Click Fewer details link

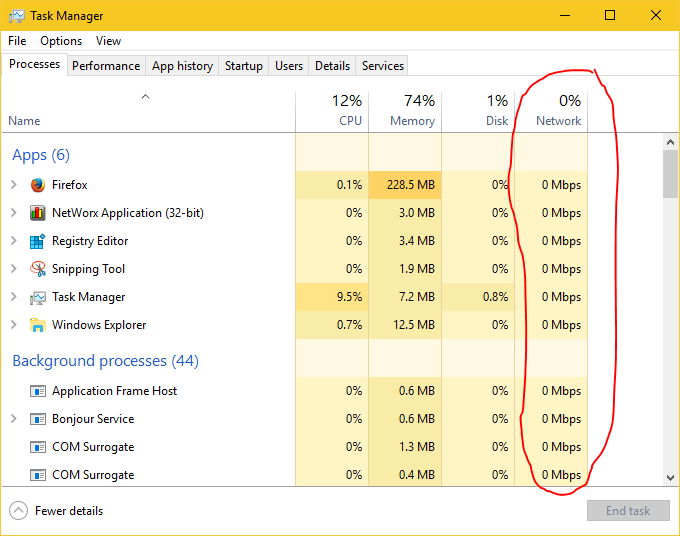tap(69, 511)
